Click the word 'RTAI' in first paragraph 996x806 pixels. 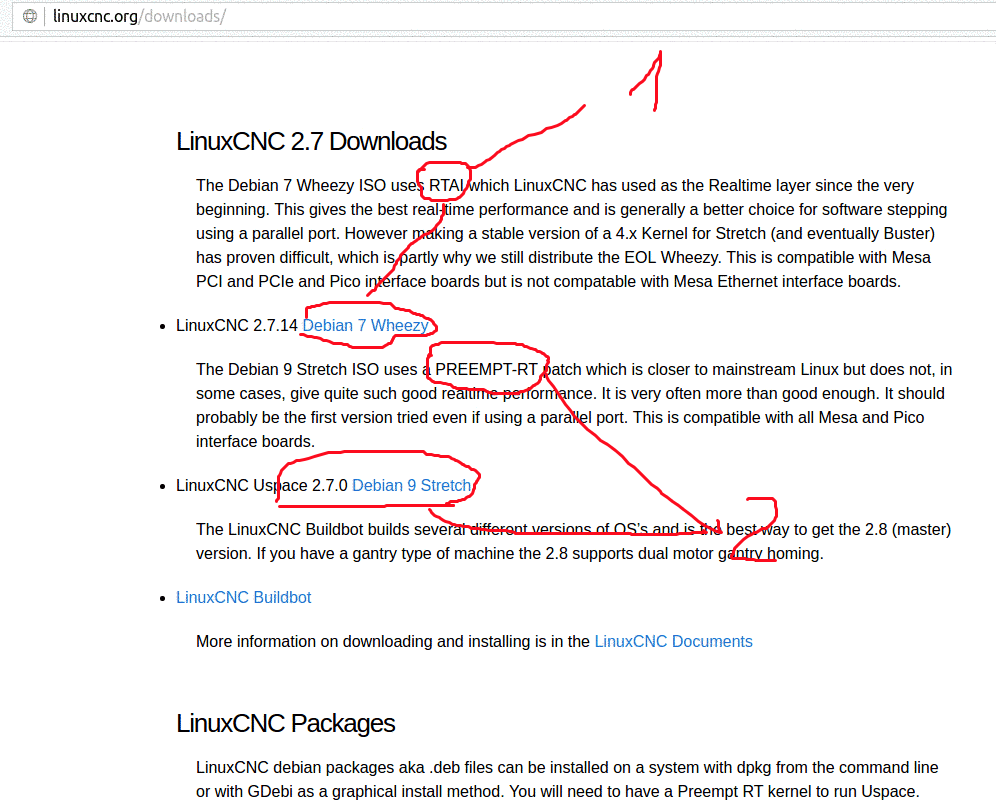pyautogui.click(x=447, y=185)
